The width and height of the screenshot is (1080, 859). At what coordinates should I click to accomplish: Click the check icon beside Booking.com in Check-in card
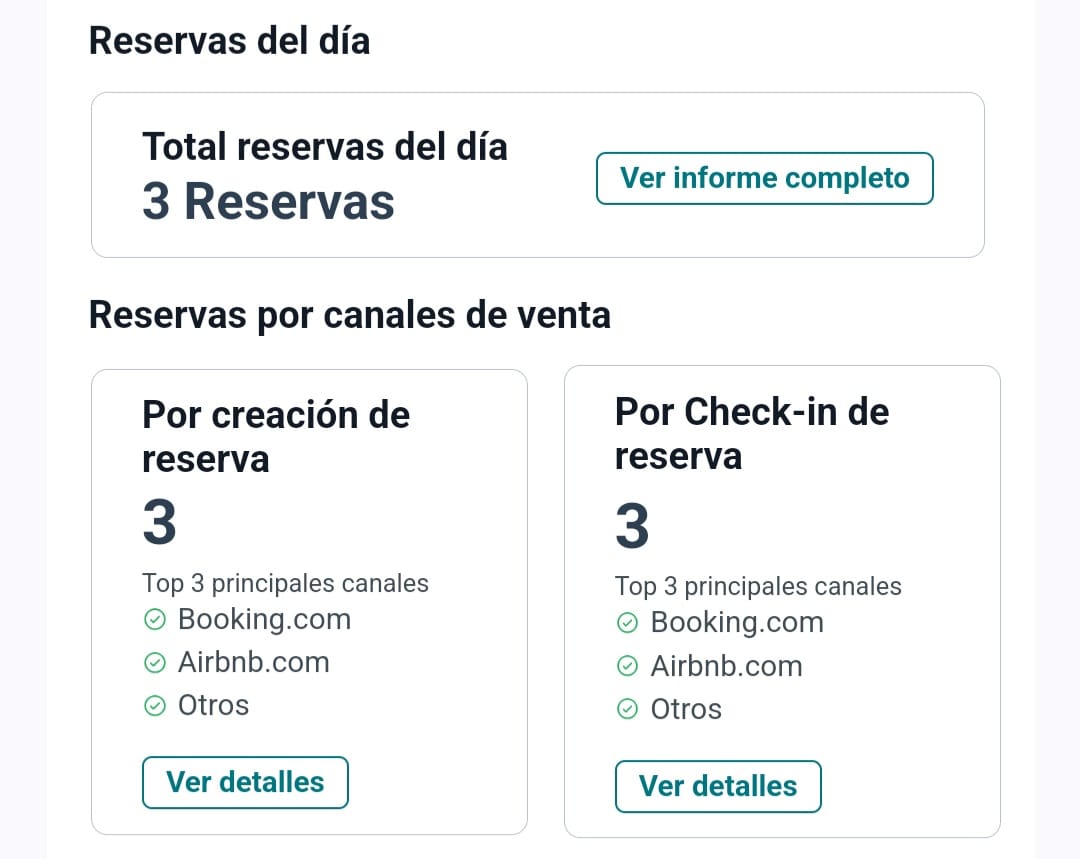click(627, 623)
